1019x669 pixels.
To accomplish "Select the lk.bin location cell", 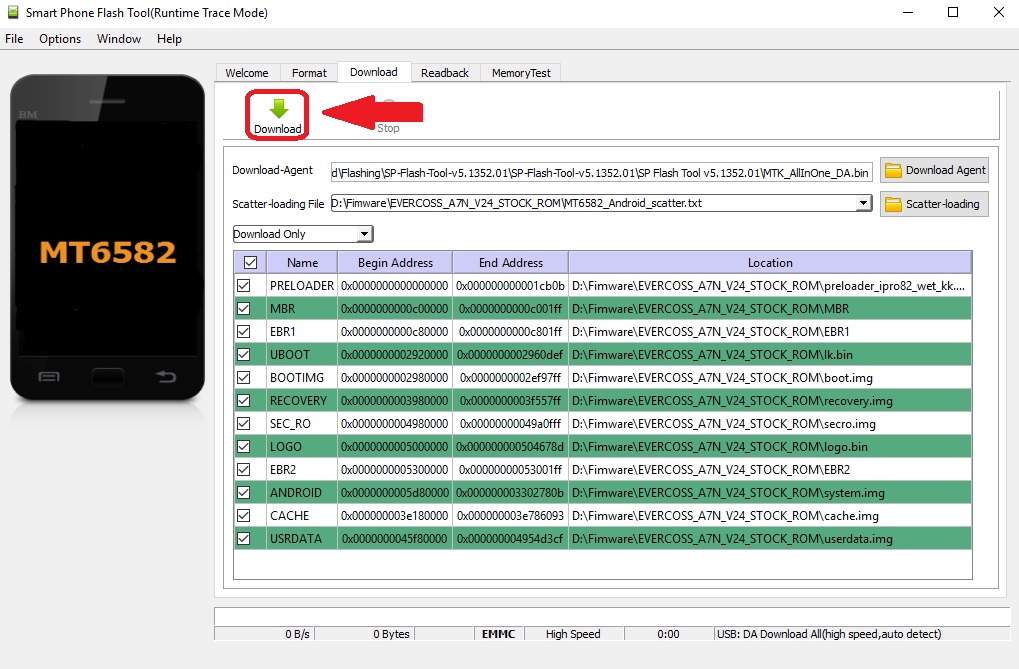I will click(x=770, y=354).
